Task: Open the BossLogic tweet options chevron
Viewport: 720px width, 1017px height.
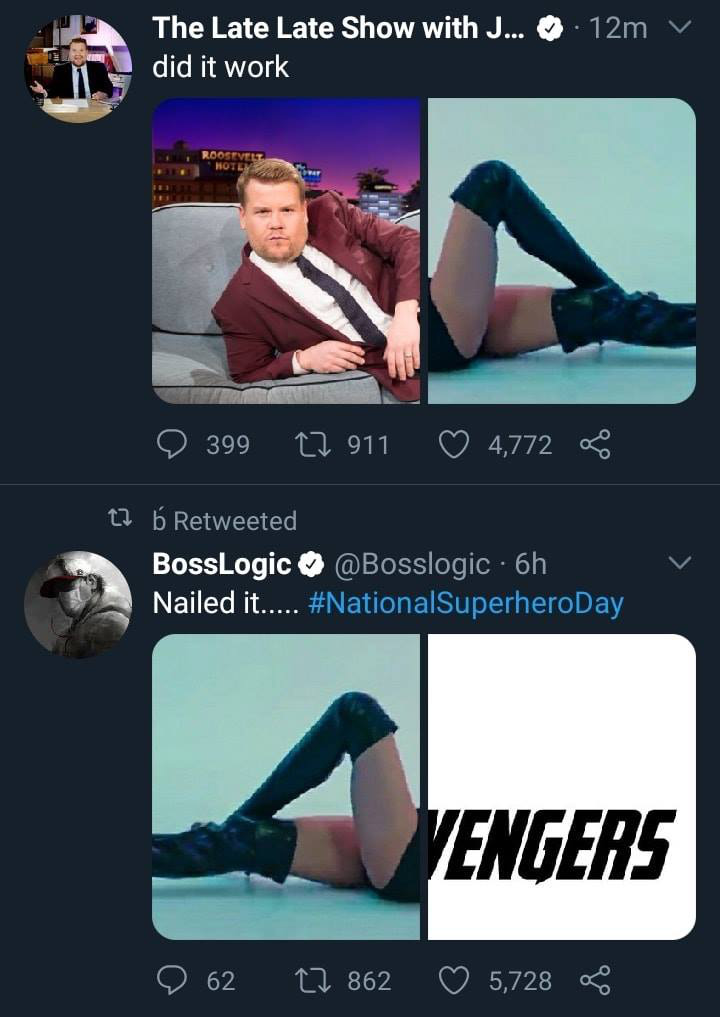Action: (680, 564)
